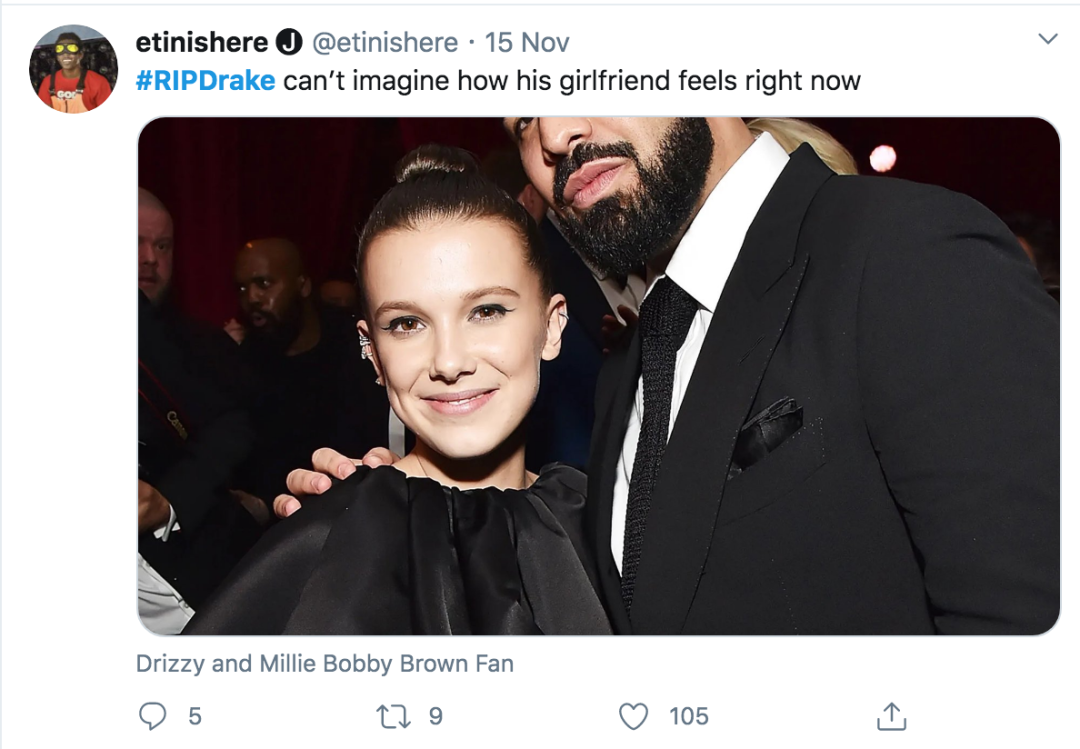This screenshot has width=1080, height=749.
Task: Click the retweet count of 9
Action: coord(435,716)
